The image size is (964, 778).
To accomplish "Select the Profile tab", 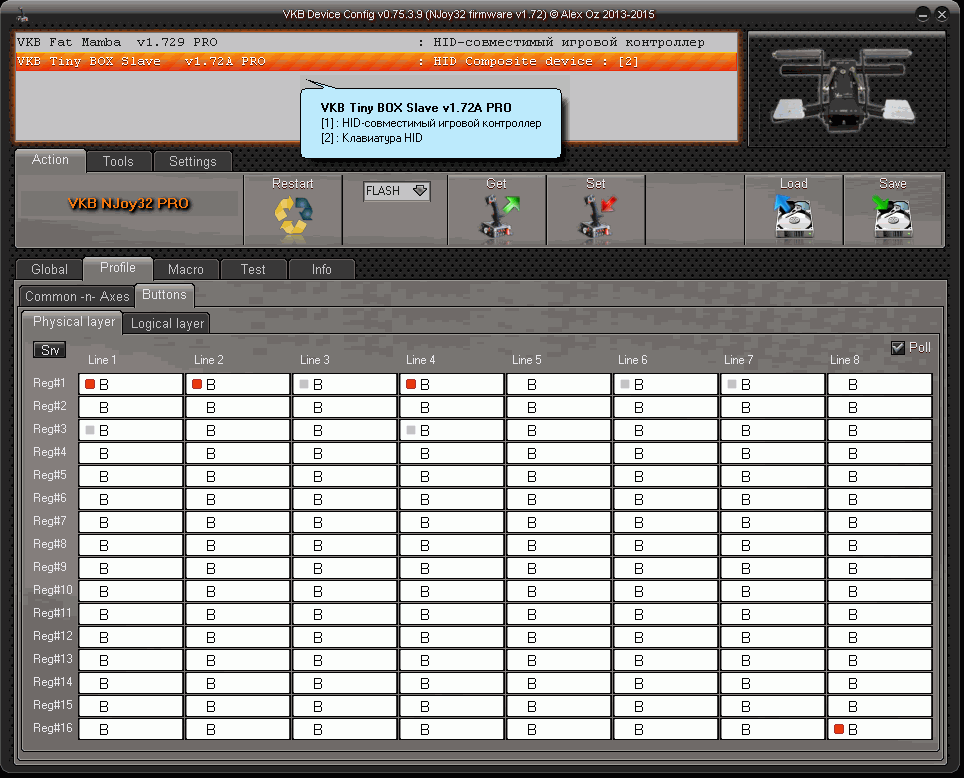I will 117,268.
